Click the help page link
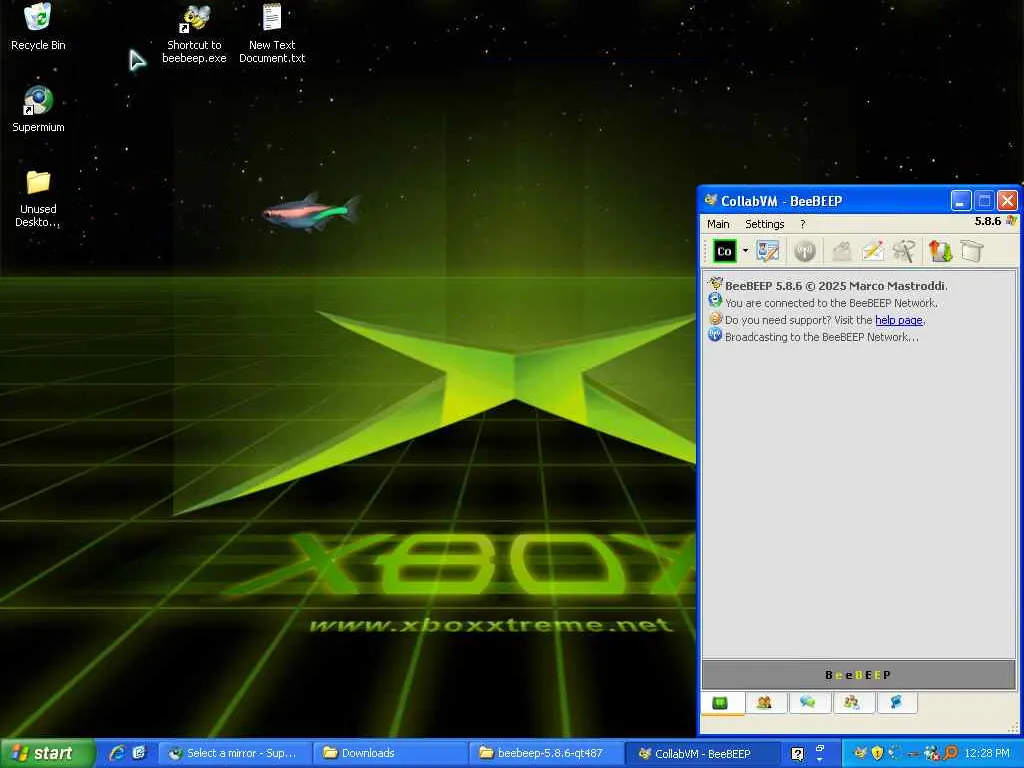1024x768 pixels. pos(899,320)
